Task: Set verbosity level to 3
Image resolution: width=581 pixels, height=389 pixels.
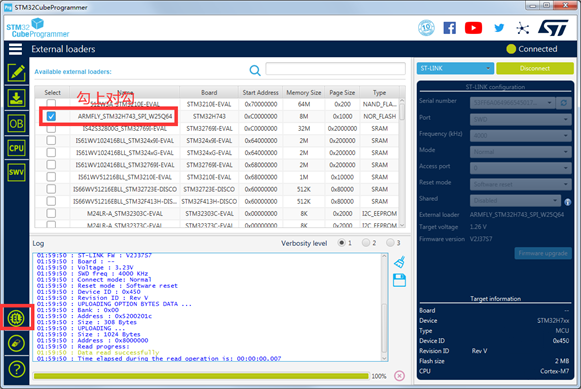Action: pyautogui.click(x=390, y=243)
